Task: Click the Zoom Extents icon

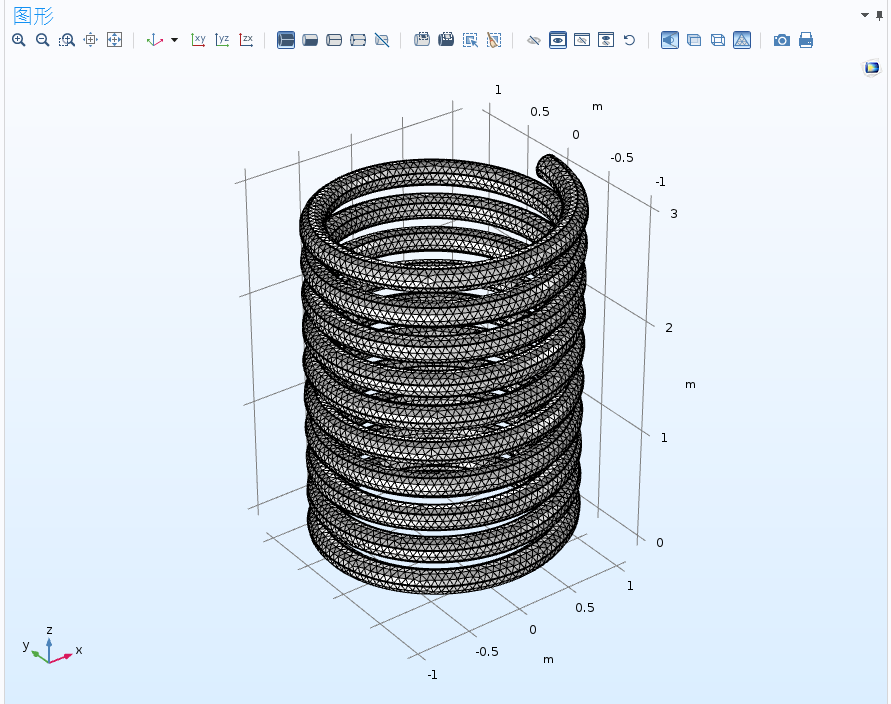Action: [114, 40]
